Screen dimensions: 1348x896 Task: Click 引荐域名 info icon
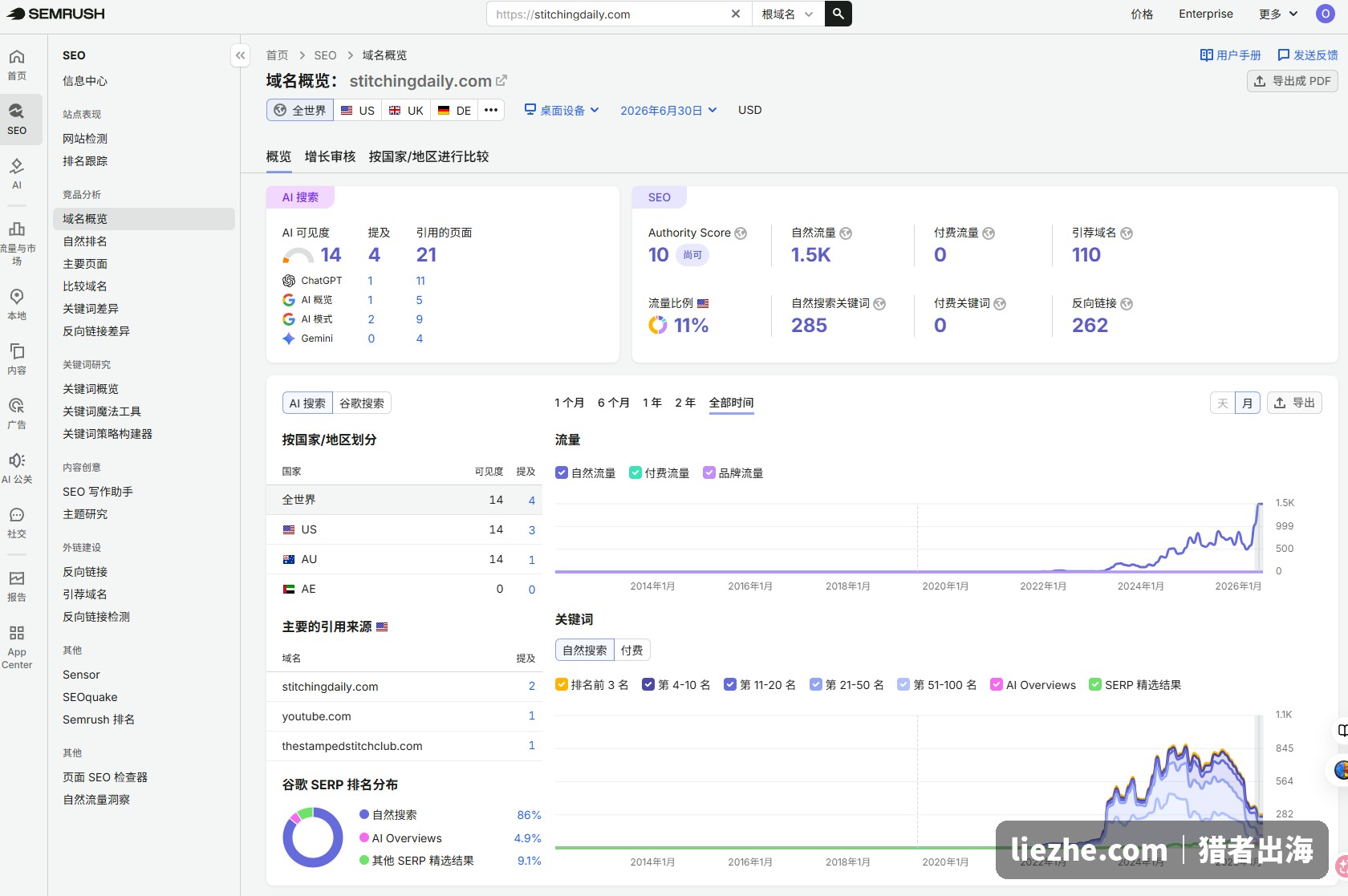click(1127, 233)
